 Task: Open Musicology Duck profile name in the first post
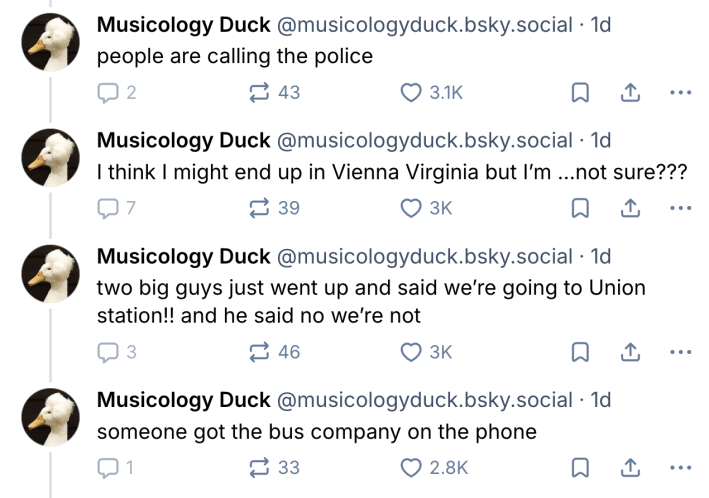[x=183, y=26]
